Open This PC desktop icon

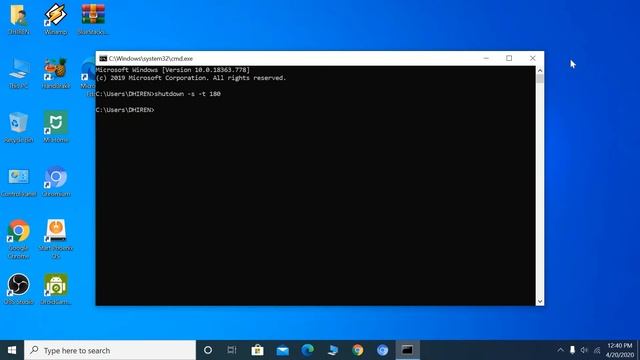click(x=18, y=73)
